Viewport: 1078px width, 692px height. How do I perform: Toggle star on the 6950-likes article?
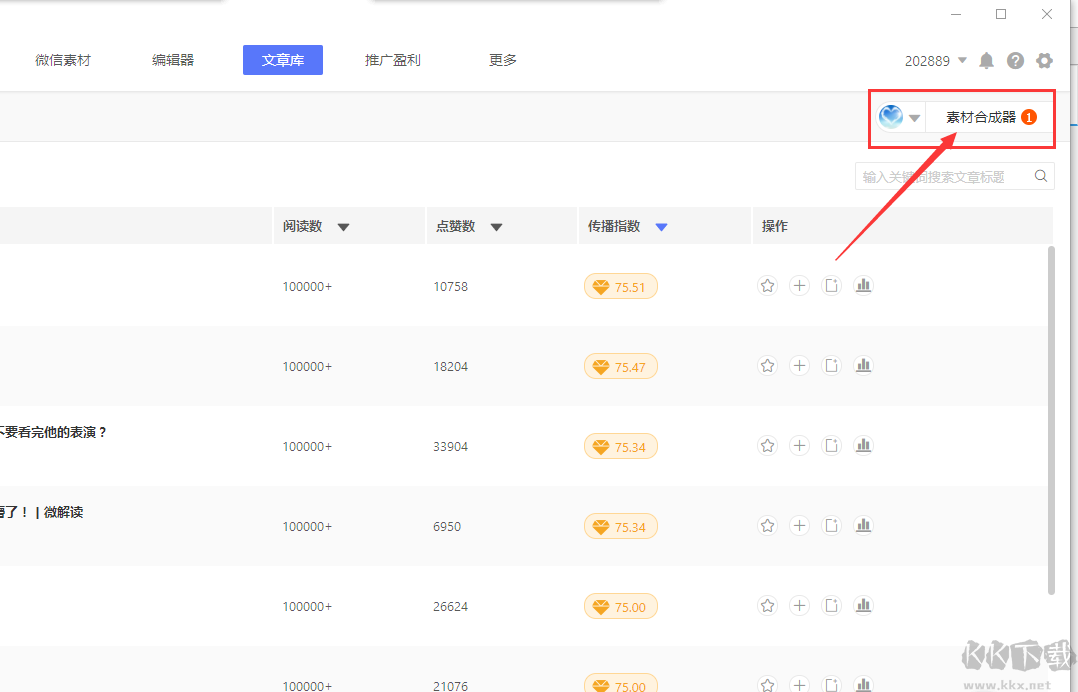pos(767,526)
